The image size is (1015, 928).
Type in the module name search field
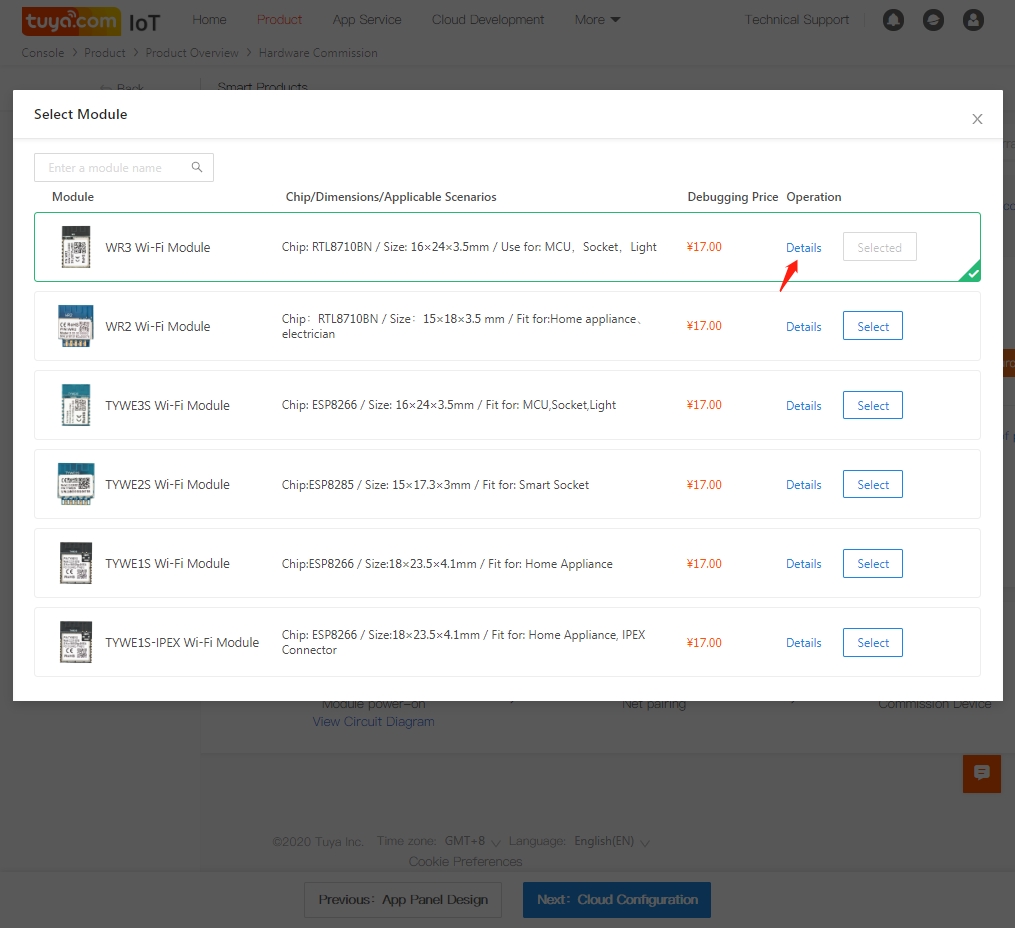point(115,167)
